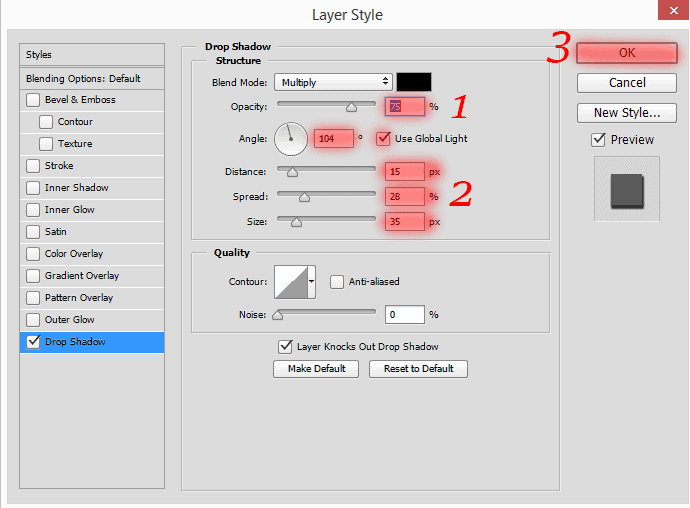Select the Outer Glow row label
Image resolution: width=690 pixels, height=508 pixels.
pyautogui.click(x=70, y=320)
